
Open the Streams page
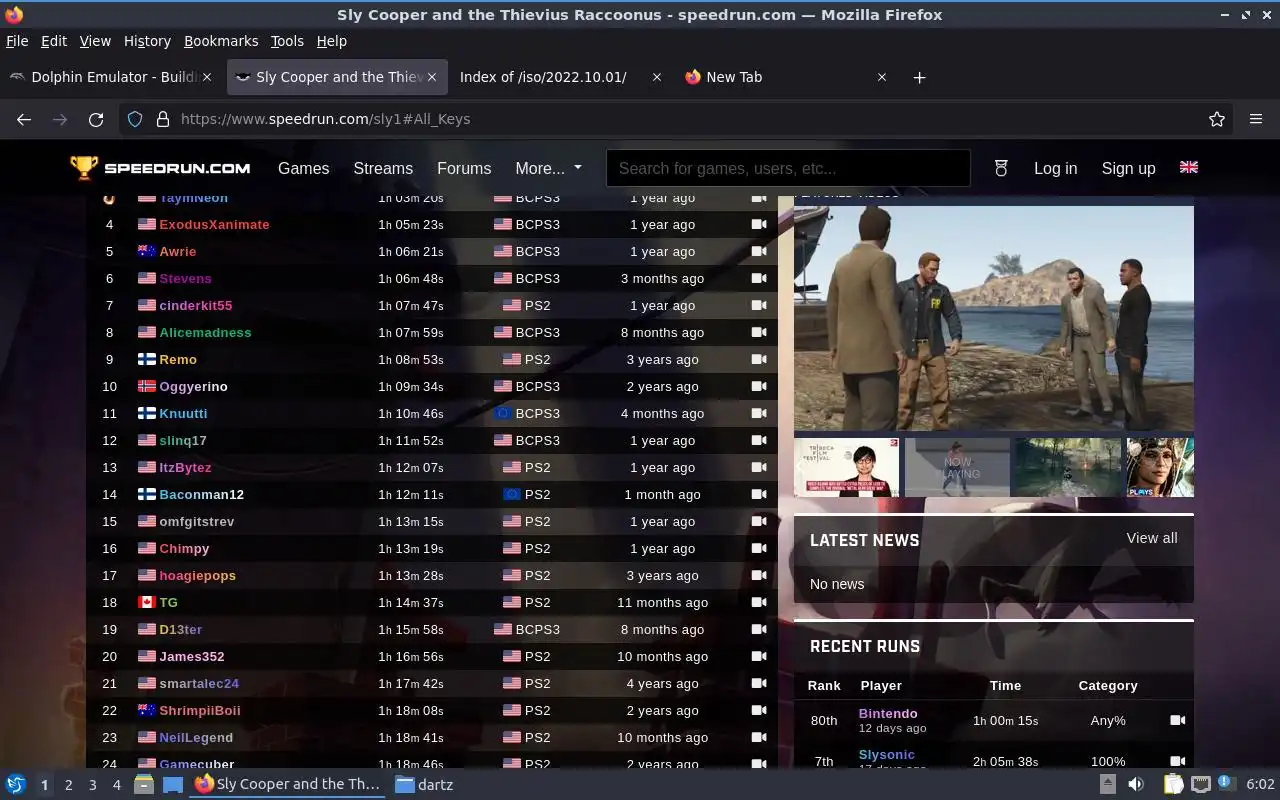point(383,168)
